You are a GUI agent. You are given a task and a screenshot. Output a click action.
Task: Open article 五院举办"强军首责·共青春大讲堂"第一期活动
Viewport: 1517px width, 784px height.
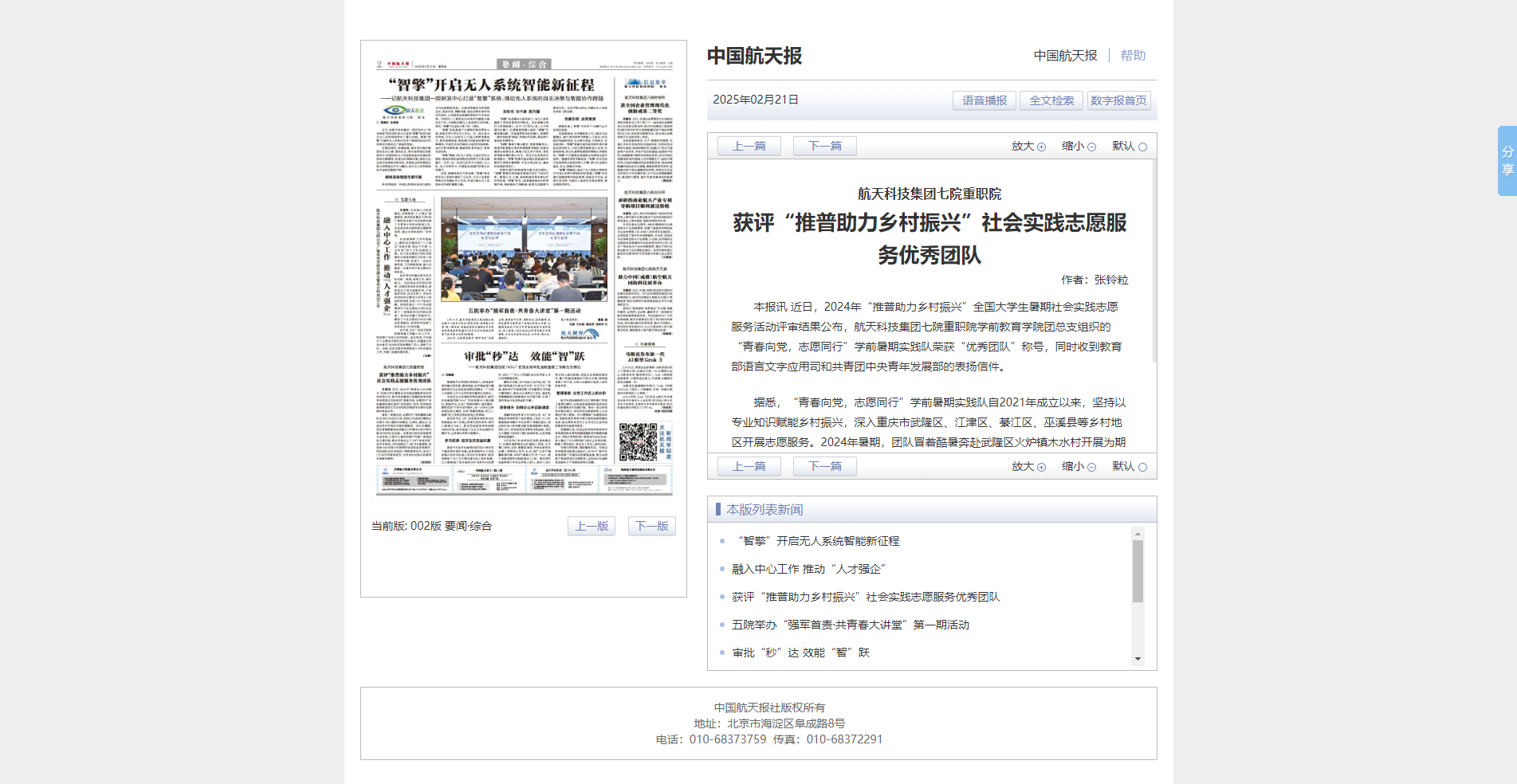851,625
